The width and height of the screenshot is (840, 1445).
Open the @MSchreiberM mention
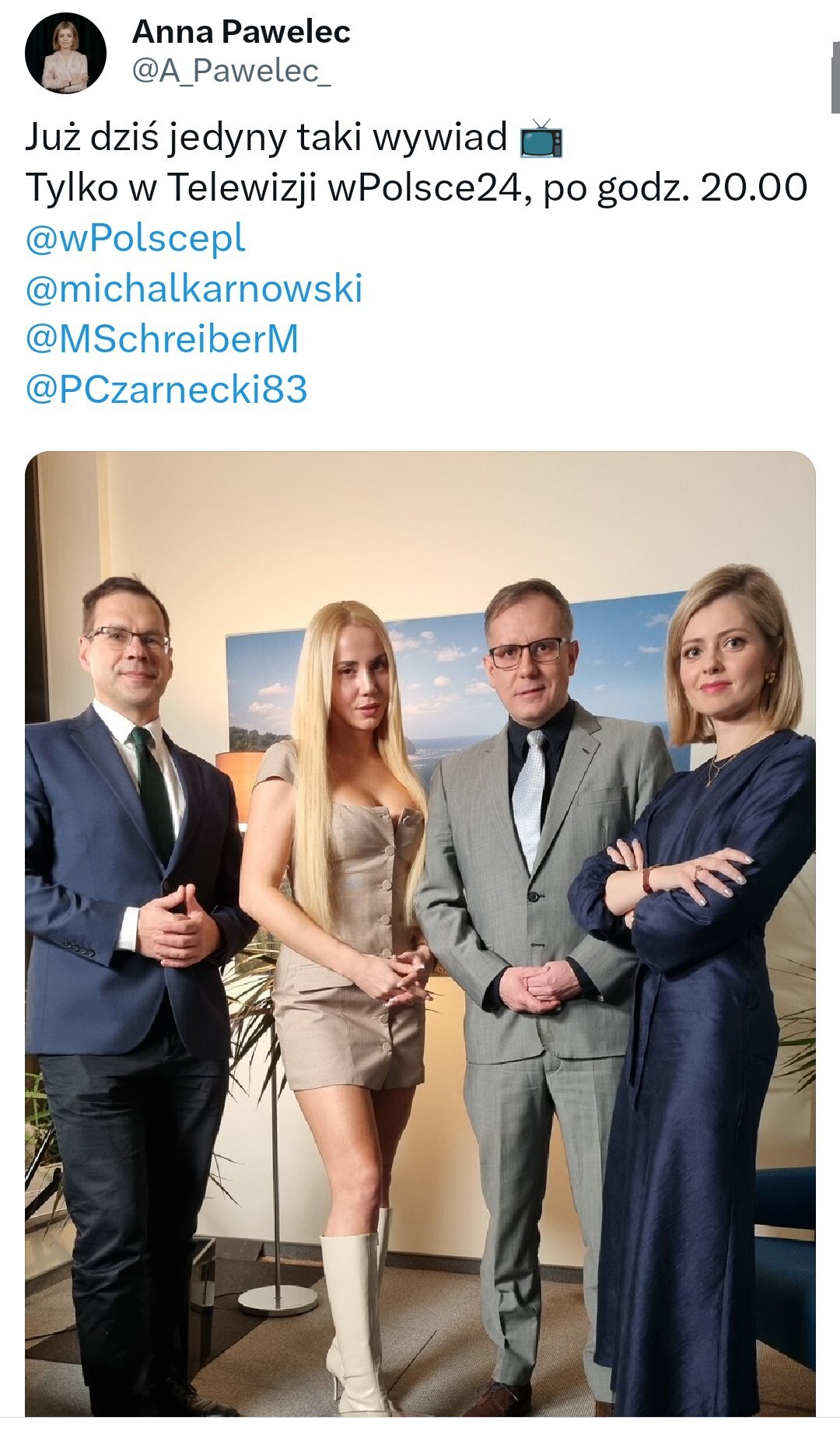pos(162,338)
